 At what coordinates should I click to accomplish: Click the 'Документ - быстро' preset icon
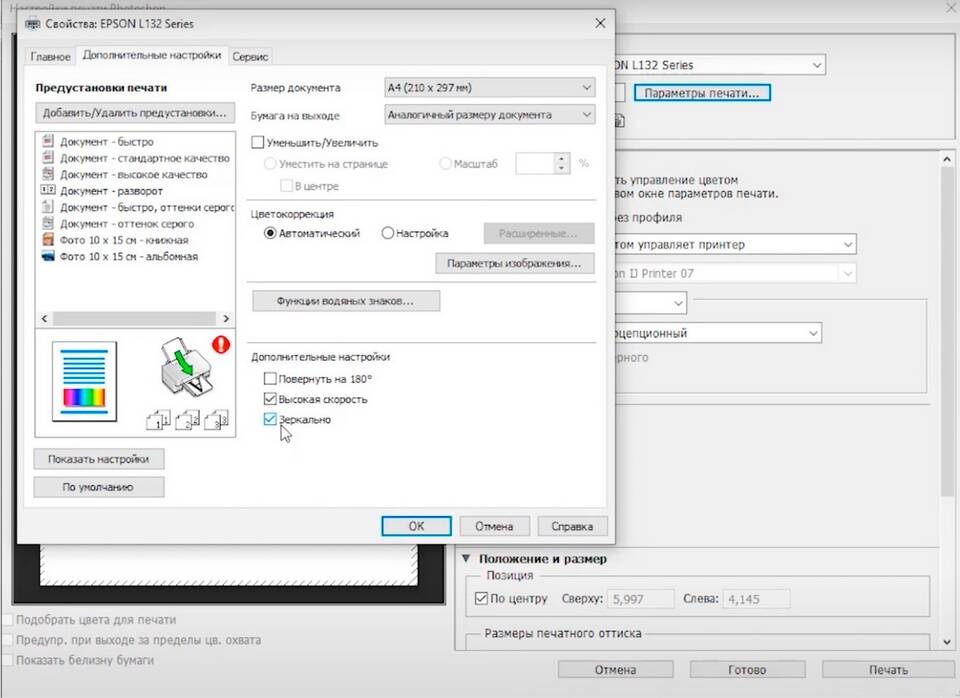pos(48,141)
